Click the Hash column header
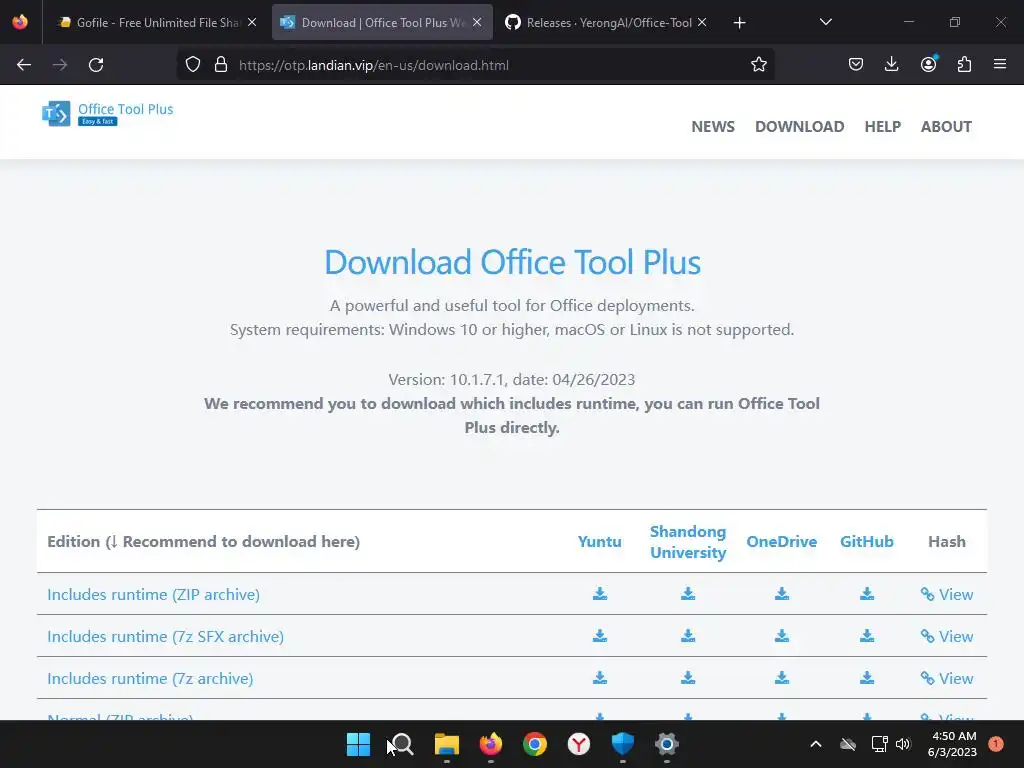This screenshot has width=1024, height=768. (946, 541)
